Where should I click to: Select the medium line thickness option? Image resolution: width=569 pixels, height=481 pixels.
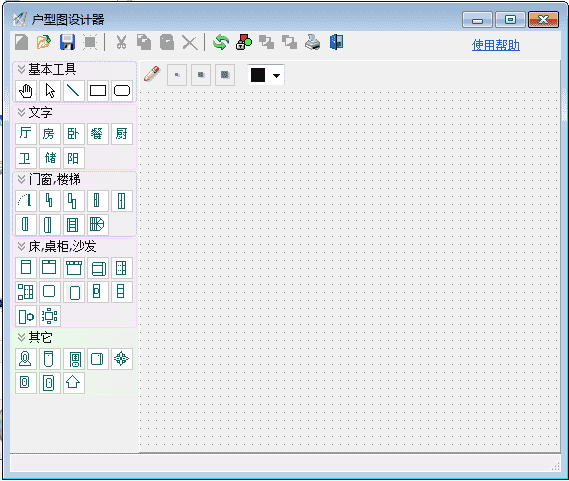[x=201, y=75]
